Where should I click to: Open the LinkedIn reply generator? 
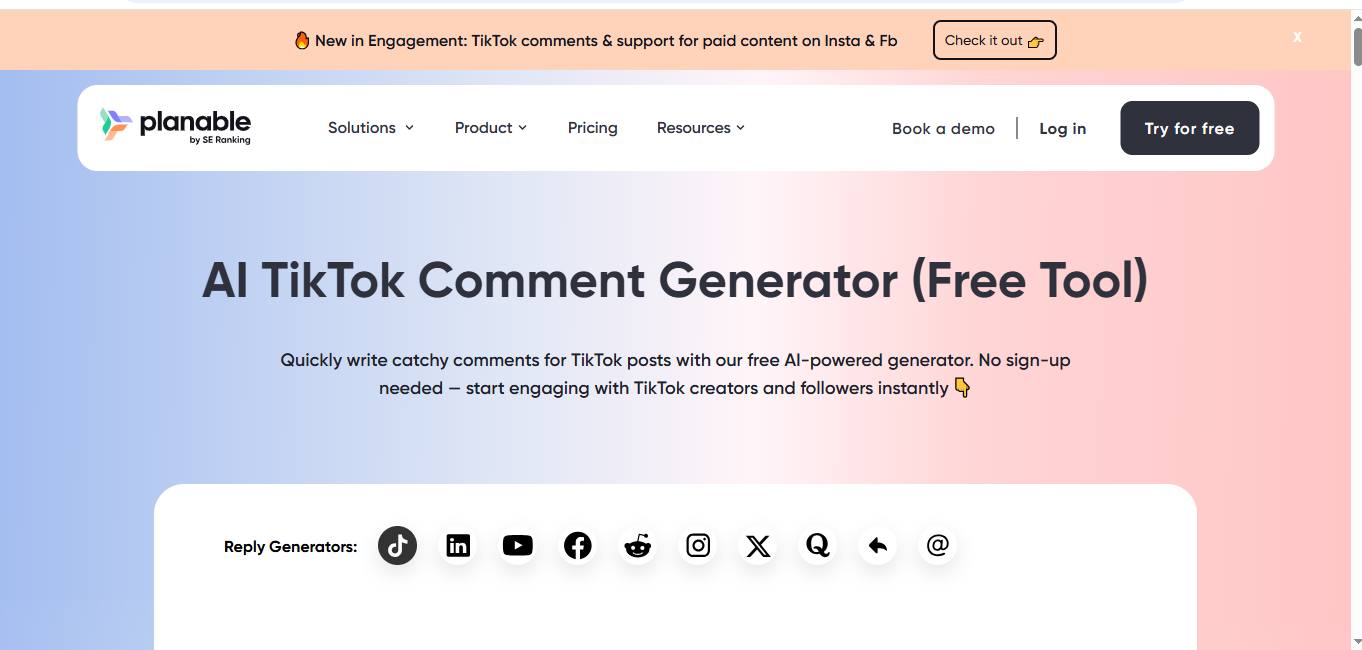click(458, 546)
